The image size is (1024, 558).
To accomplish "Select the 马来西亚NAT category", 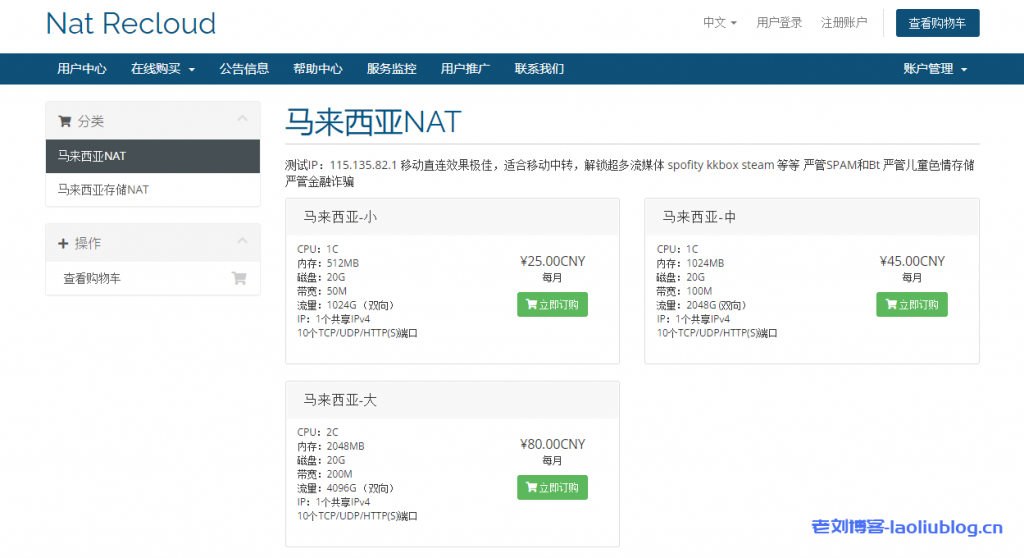I will point(153,156).
